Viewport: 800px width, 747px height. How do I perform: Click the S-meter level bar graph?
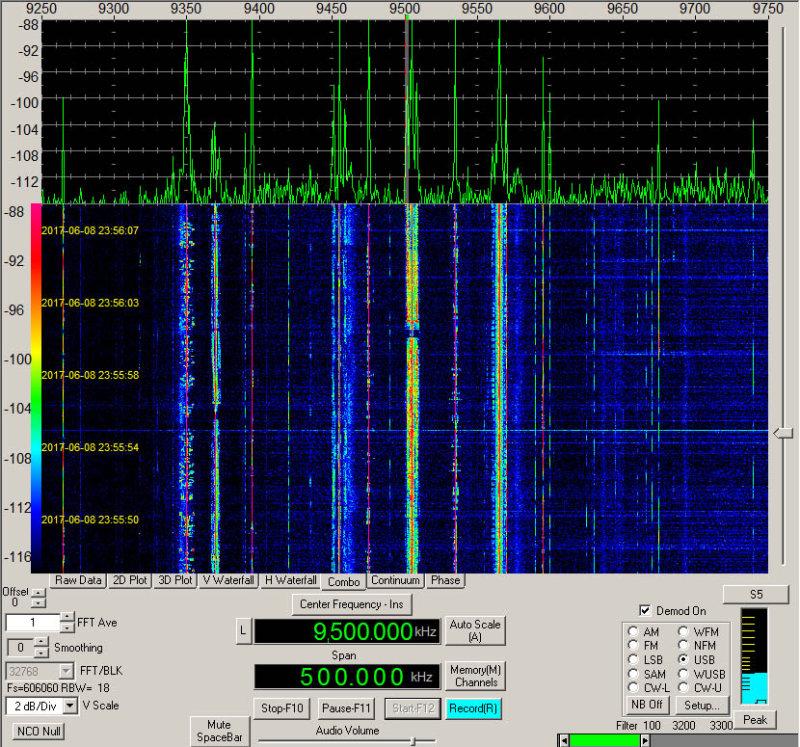pyautogui.click(x=754, y=656)
